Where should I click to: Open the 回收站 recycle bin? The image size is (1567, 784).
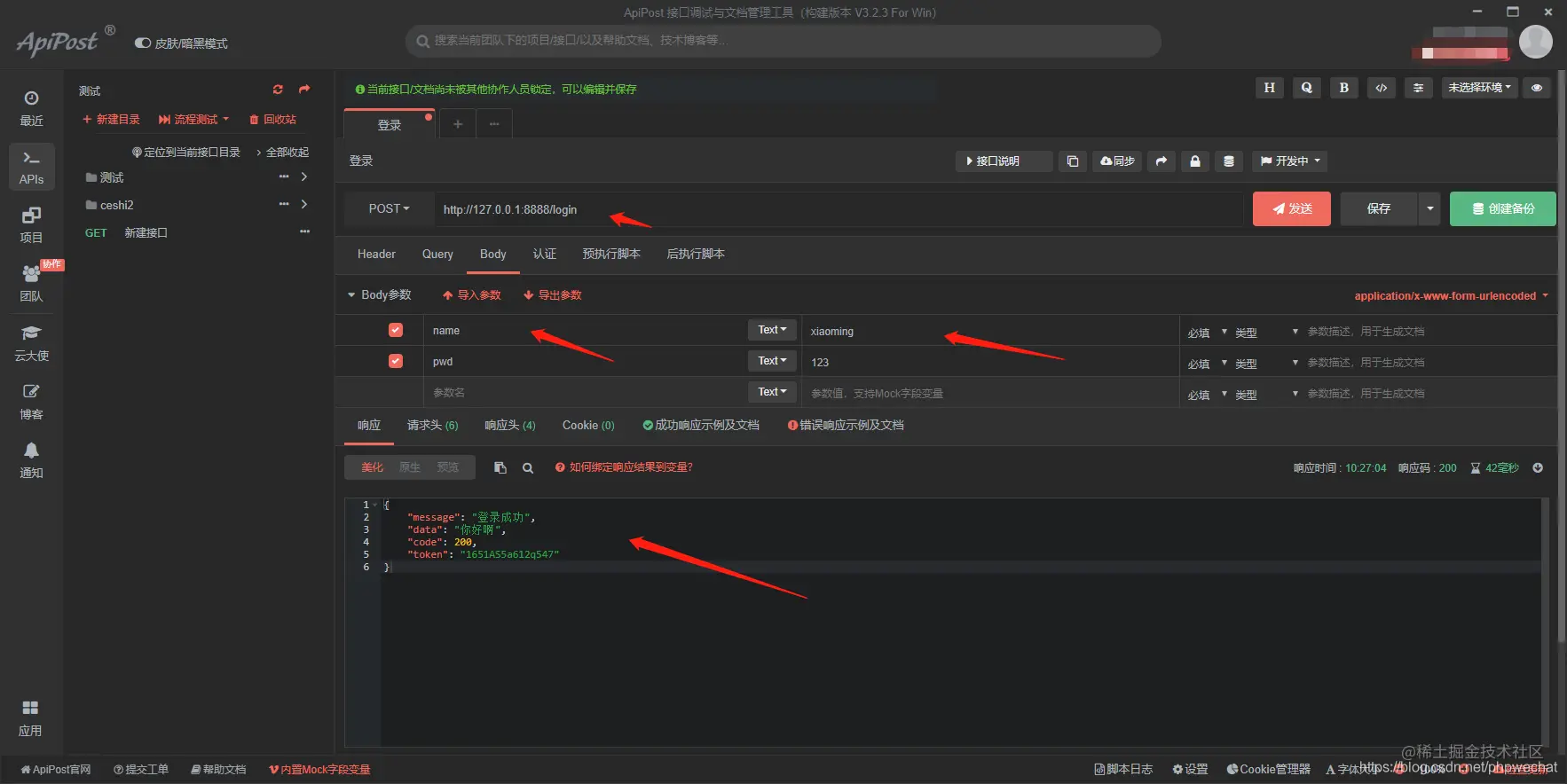(272, 120)
